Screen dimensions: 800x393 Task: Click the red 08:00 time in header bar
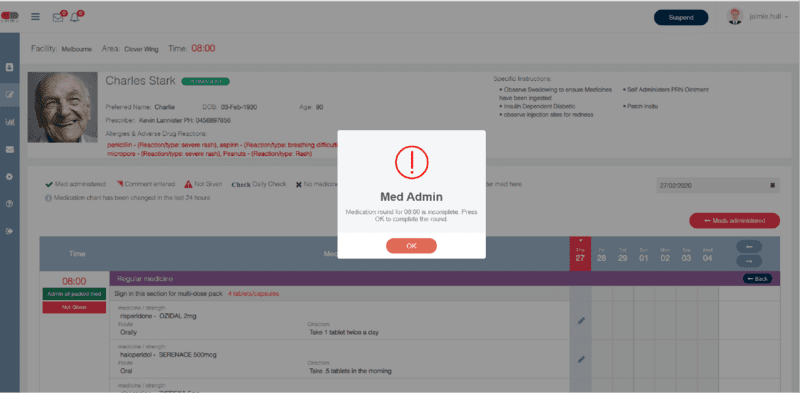click(203, 48)
